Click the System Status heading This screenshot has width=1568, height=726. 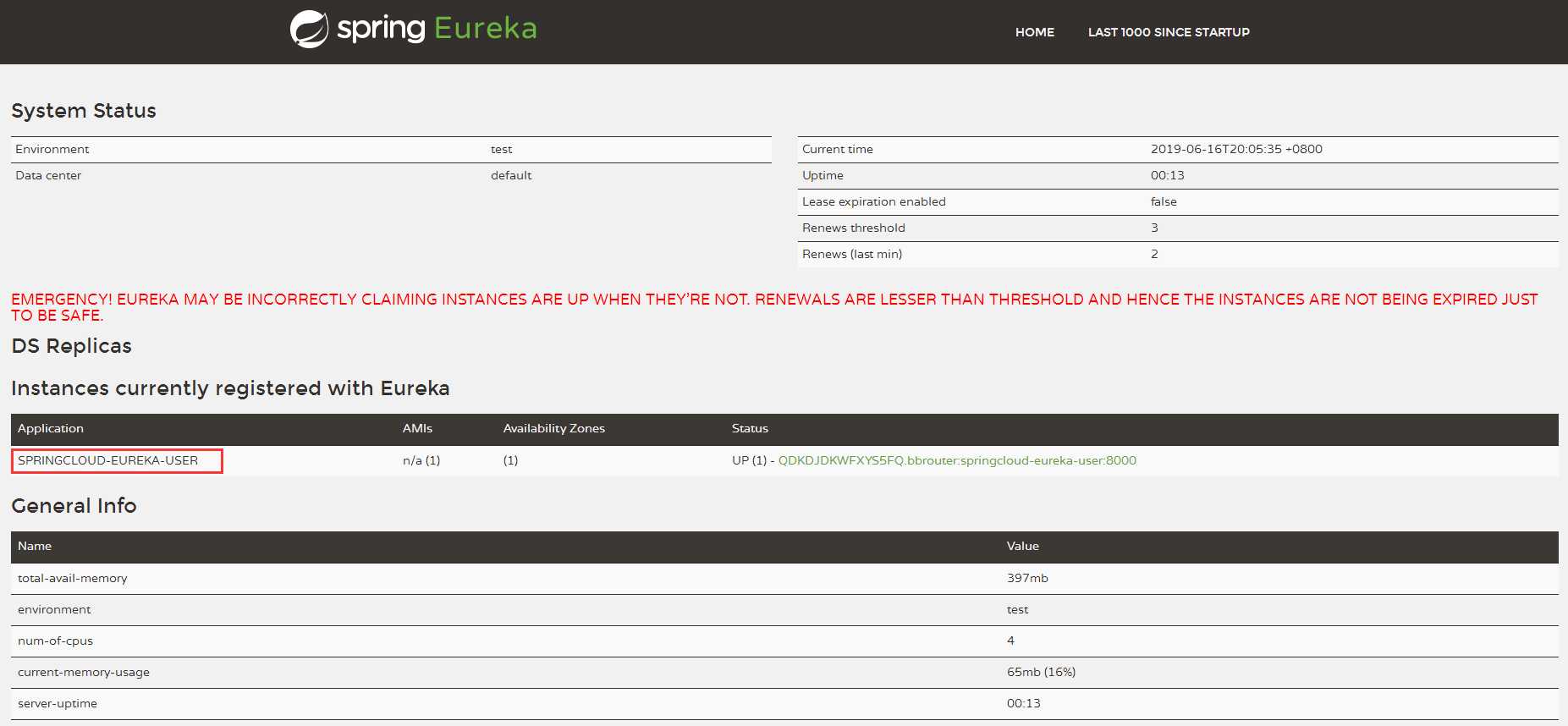coord(84,111)
